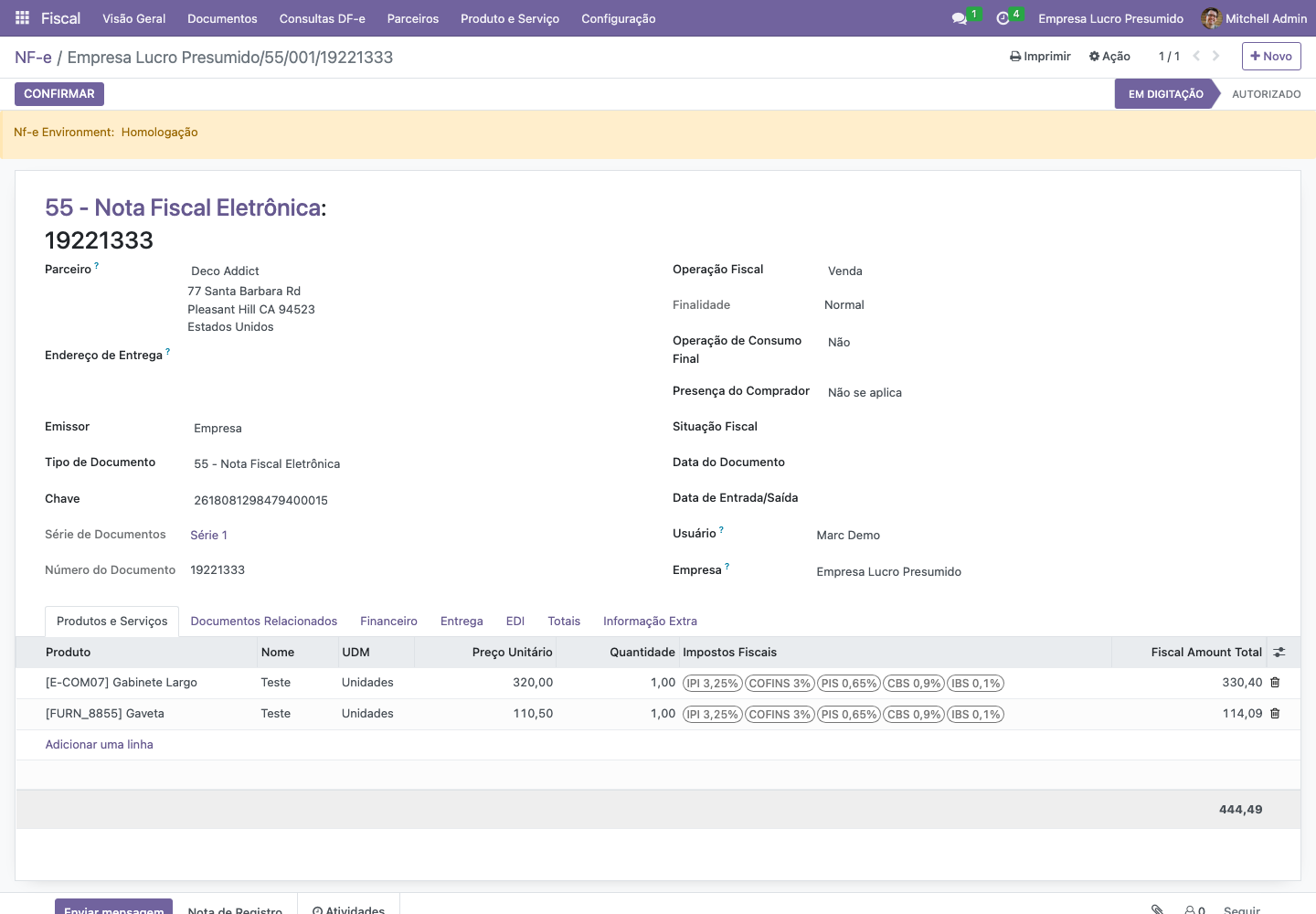Open column options settings icon
Viewport: 1316px width, 914px height.
1279,652
